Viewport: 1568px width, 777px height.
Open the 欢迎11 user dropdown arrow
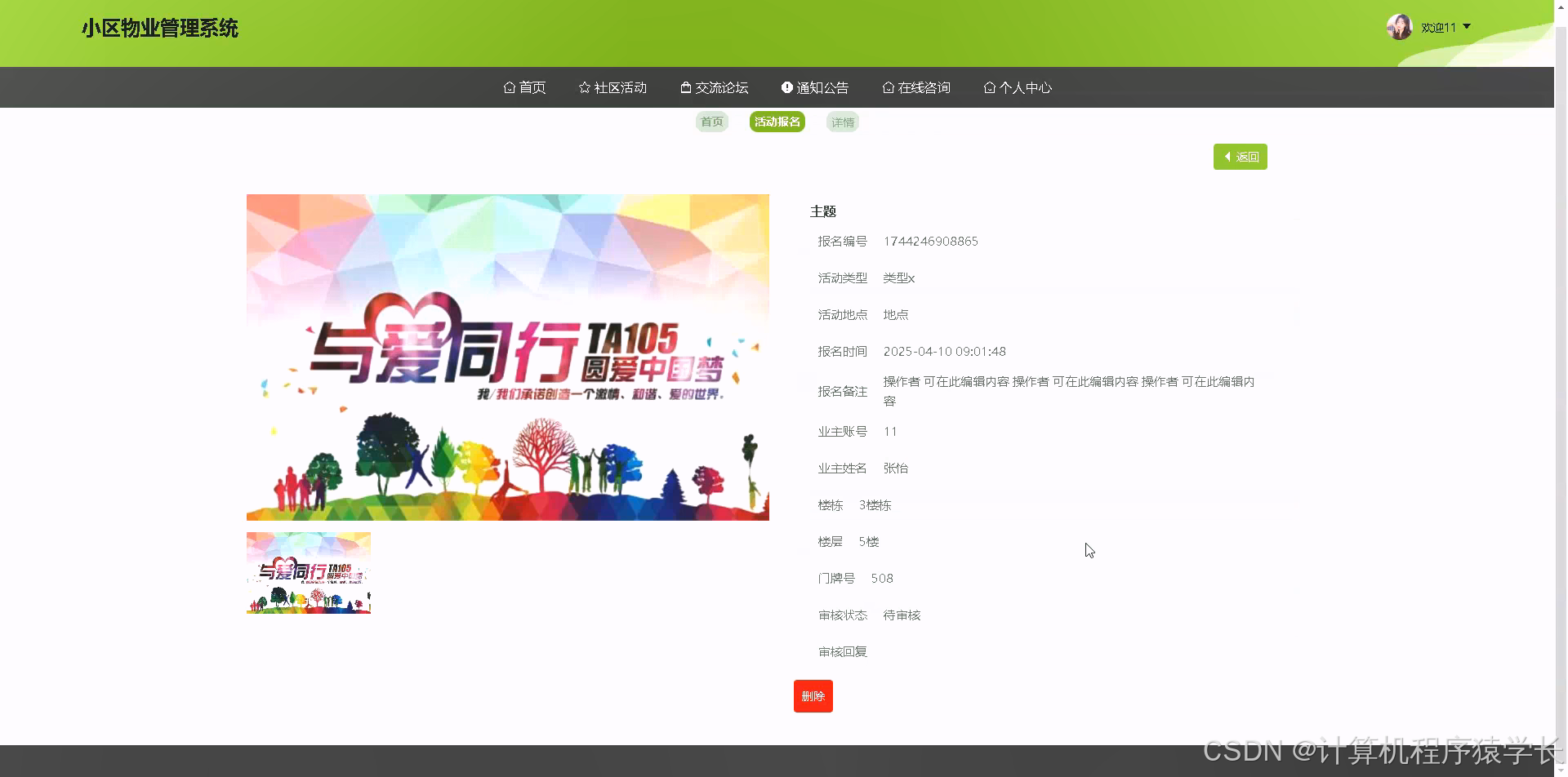coord(1467,27)
